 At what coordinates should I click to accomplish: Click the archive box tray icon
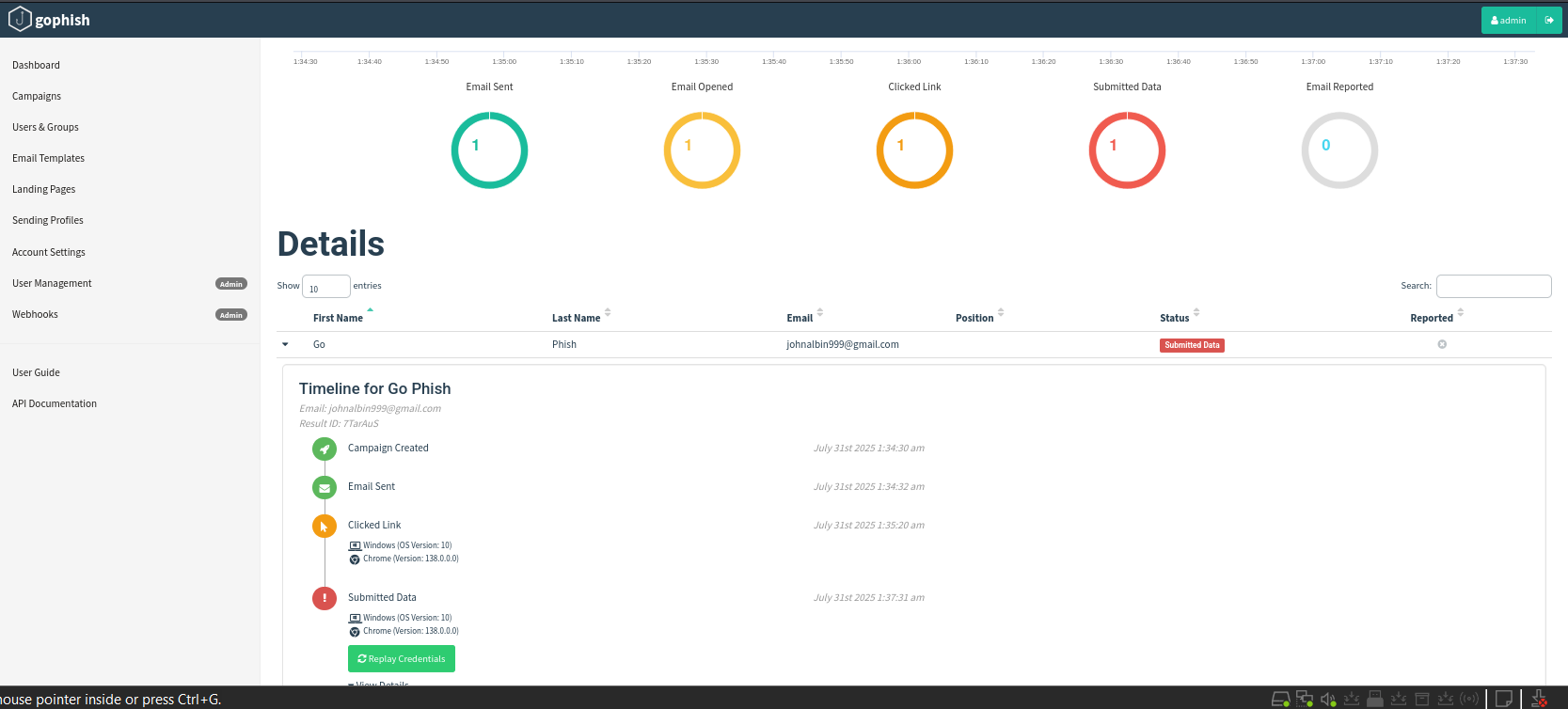tap(1422, 699)
